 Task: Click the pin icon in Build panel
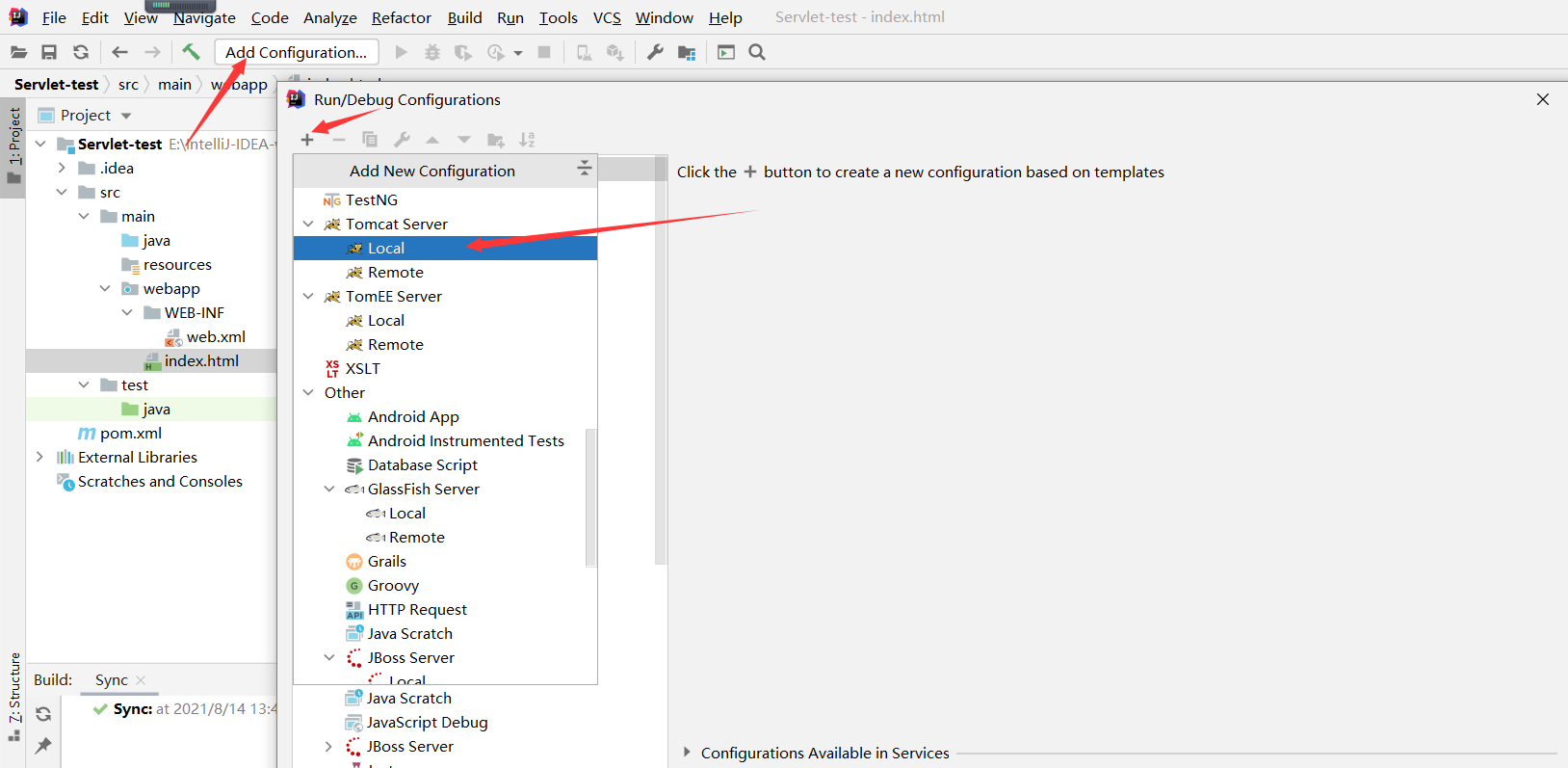43,745
